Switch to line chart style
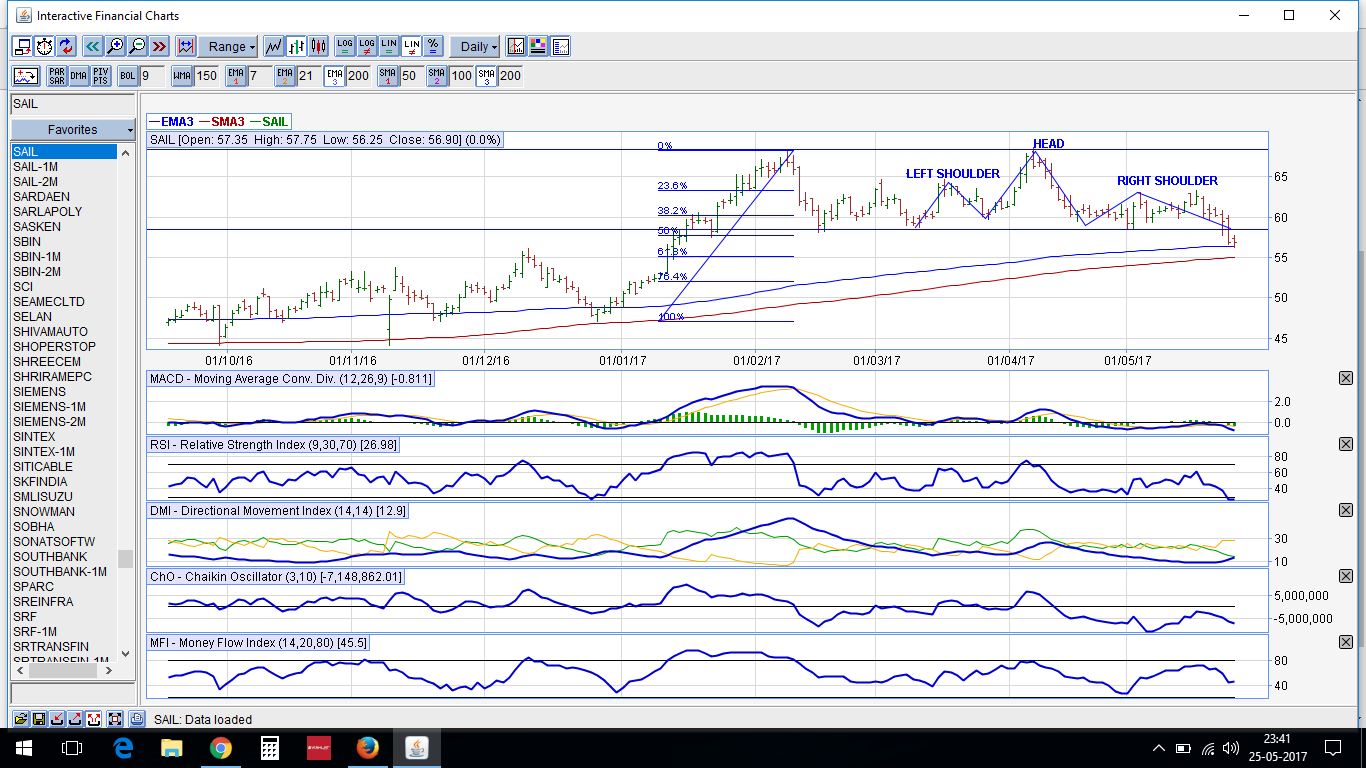This screenshot has height=768, width=1366. click(273, 46)
